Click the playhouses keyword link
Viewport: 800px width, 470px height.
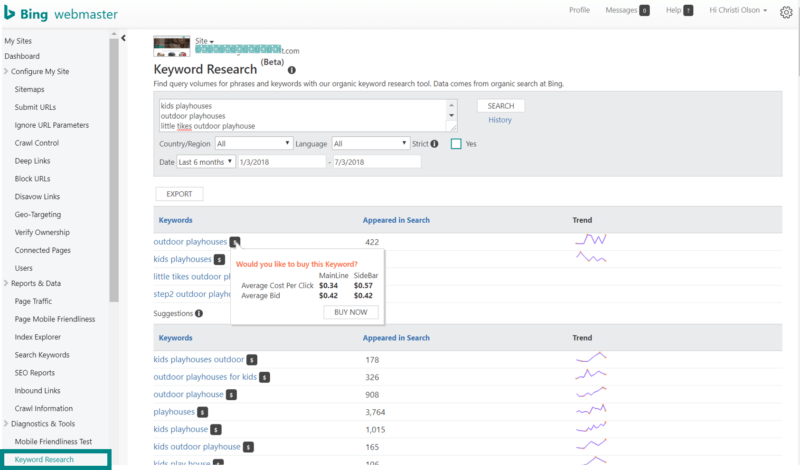coord(174,412)
